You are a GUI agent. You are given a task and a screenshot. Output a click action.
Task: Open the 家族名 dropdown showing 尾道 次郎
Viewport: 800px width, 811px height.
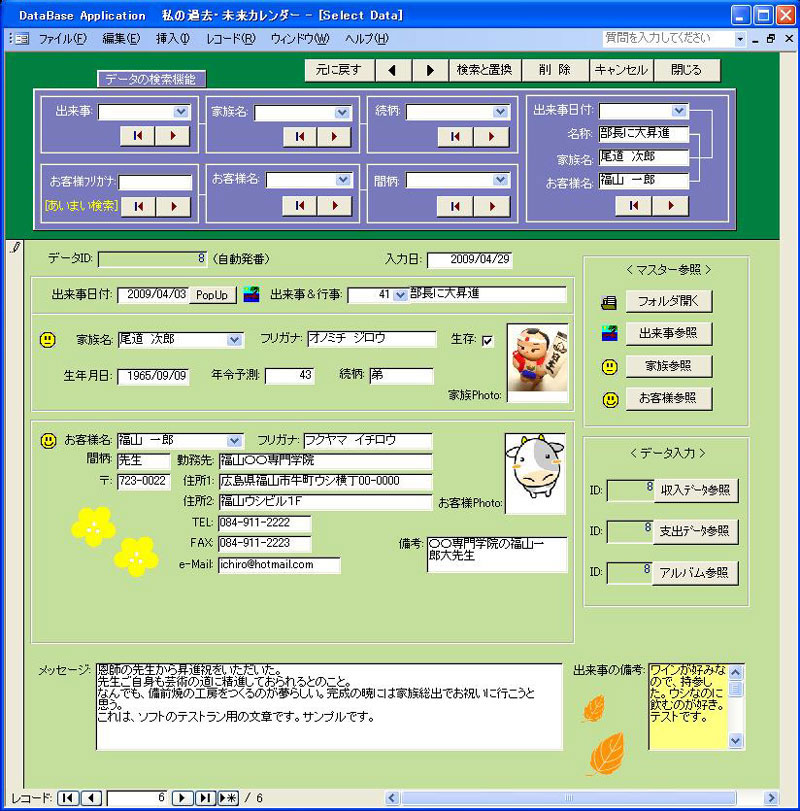coord(235,340)
